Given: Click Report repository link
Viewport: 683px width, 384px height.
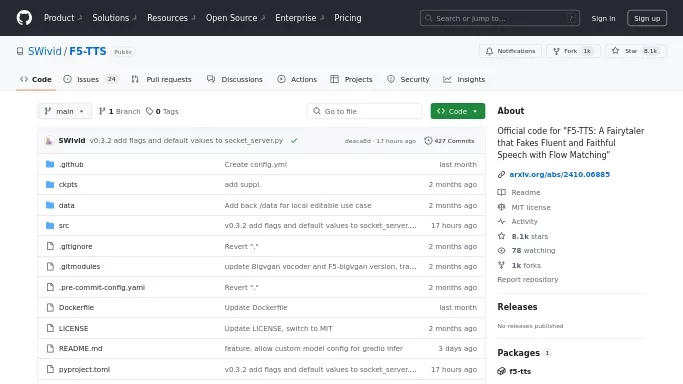Looking at the screenshot, I should 527,280.
